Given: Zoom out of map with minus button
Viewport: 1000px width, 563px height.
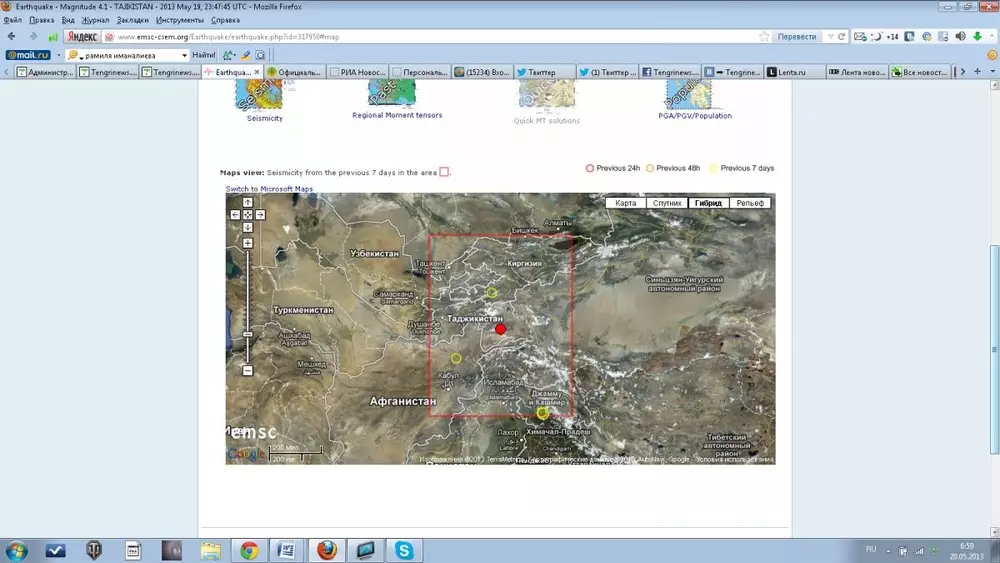Looking at the screenshot, I should click(248, 370).
